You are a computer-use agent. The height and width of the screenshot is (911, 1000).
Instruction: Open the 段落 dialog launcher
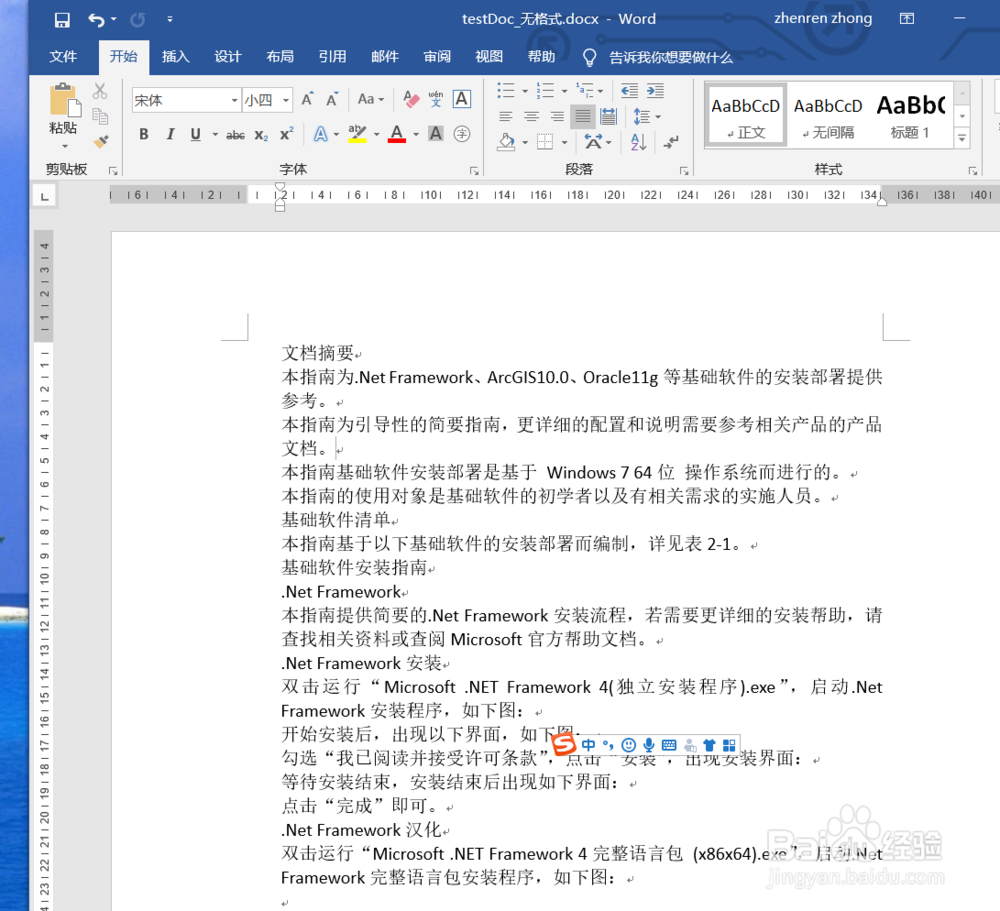[x=684, y=170]
